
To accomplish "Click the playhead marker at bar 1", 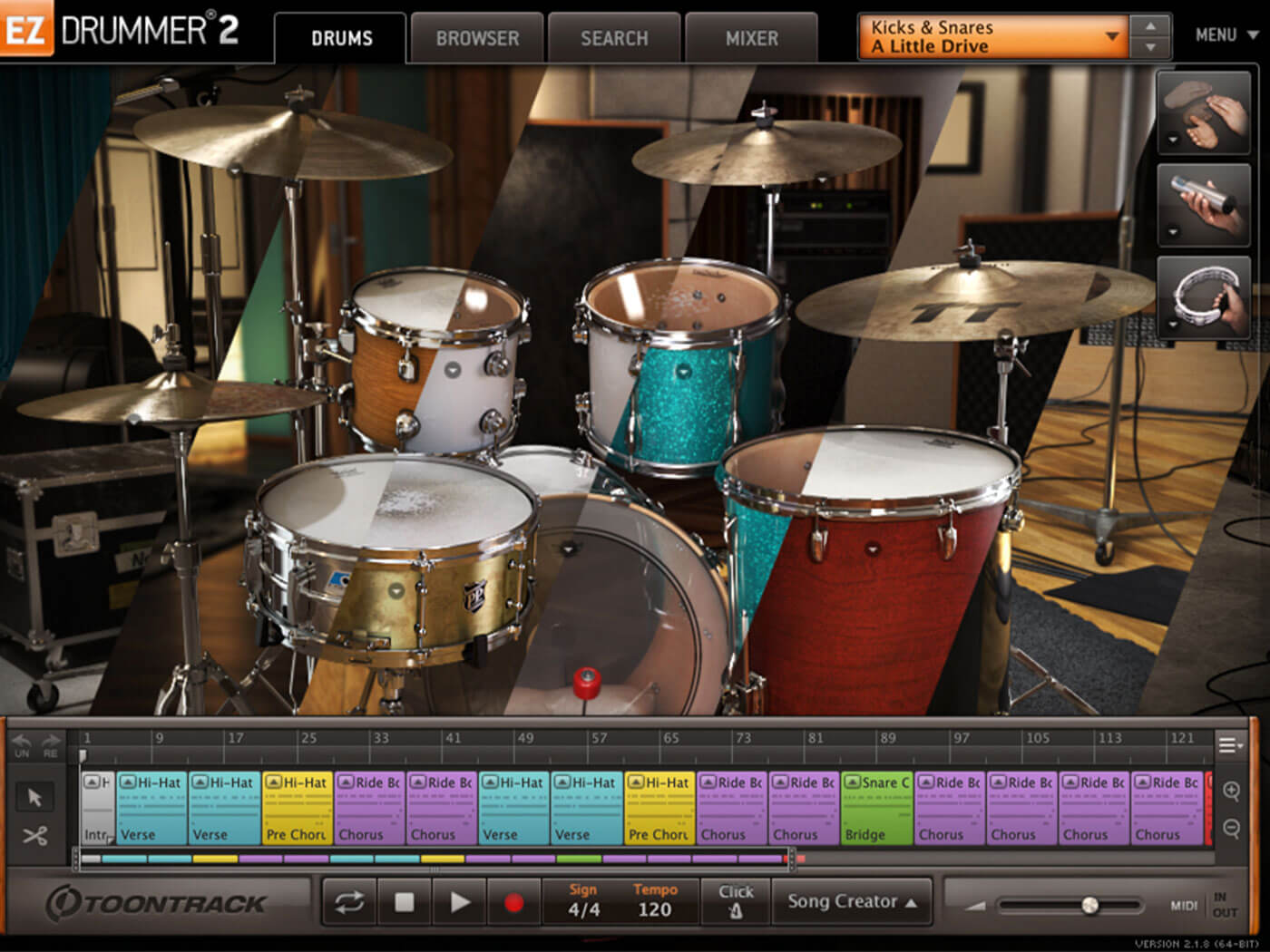I will 83,755.
